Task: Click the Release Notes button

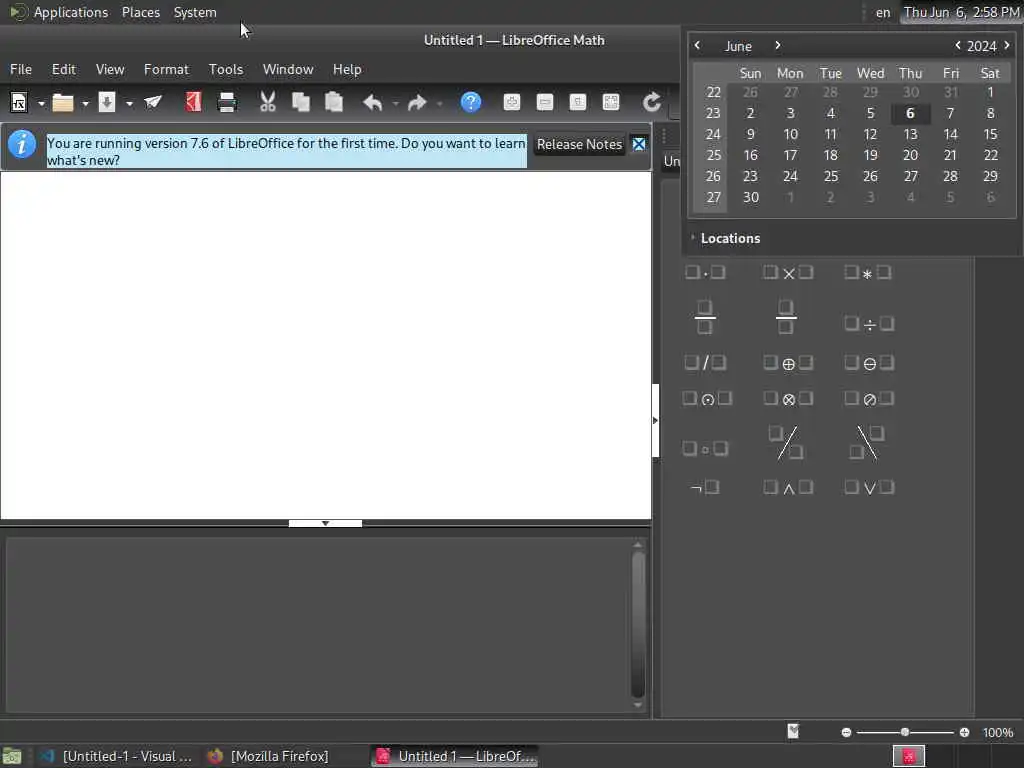Action: coord(579,144)
